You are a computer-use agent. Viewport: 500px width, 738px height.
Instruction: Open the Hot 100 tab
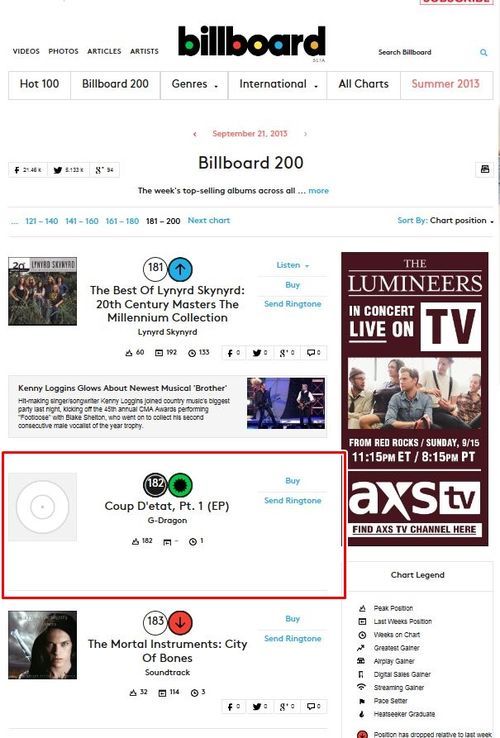tap(40, 84)
